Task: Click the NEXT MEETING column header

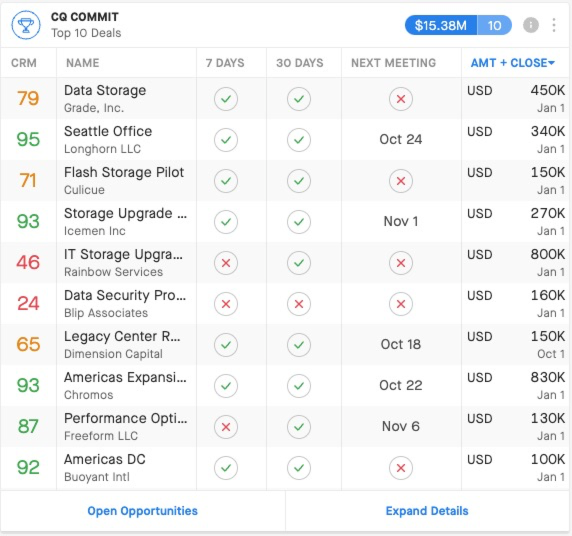Action: (x=393, y=63)
